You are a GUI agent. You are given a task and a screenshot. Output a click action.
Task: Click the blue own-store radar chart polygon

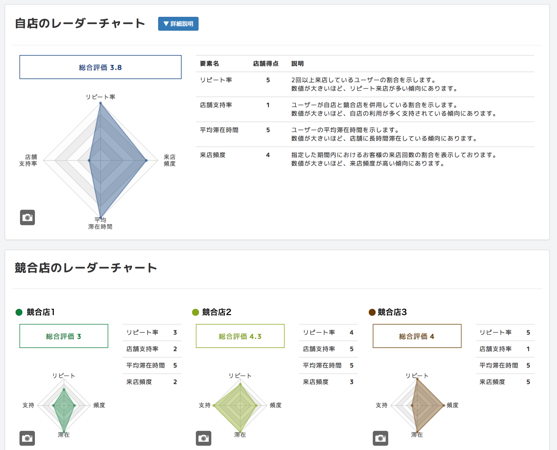[x=114, y=160]
